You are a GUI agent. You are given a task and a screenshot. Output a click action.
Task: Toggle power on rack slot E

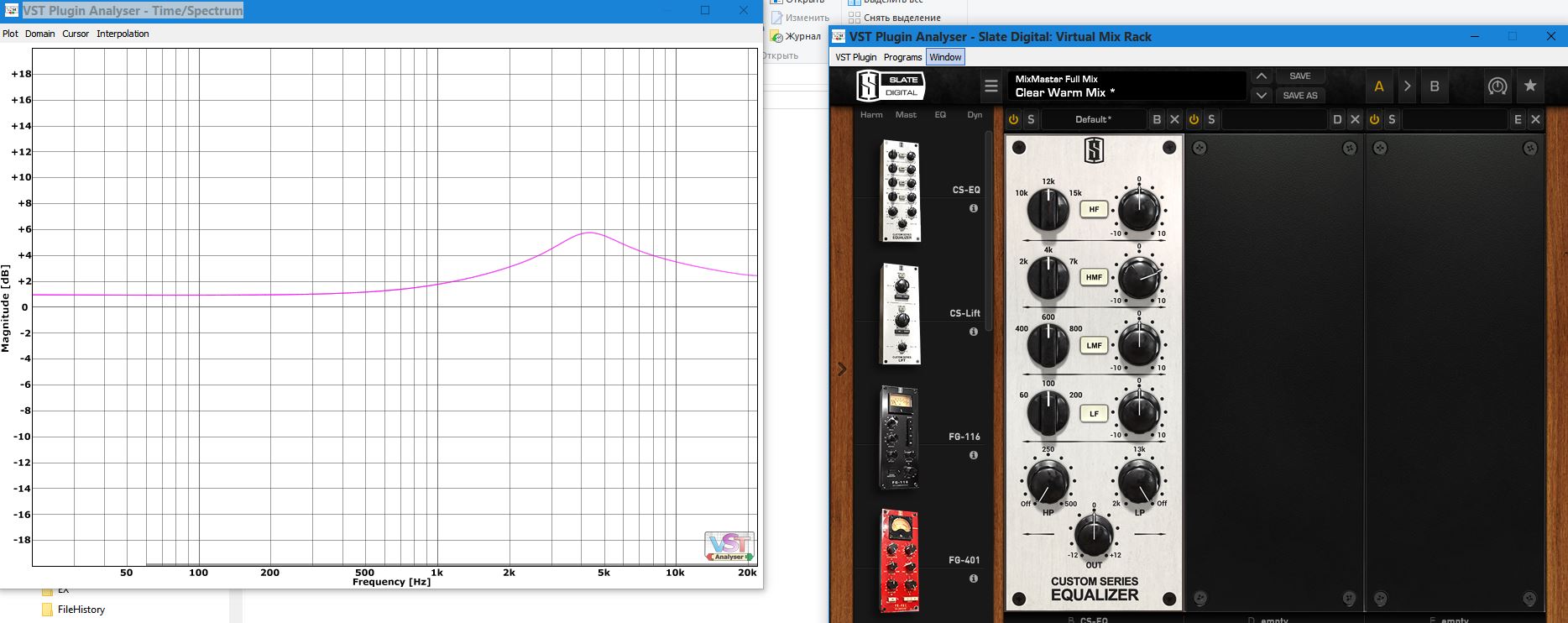coord(1375,119)
